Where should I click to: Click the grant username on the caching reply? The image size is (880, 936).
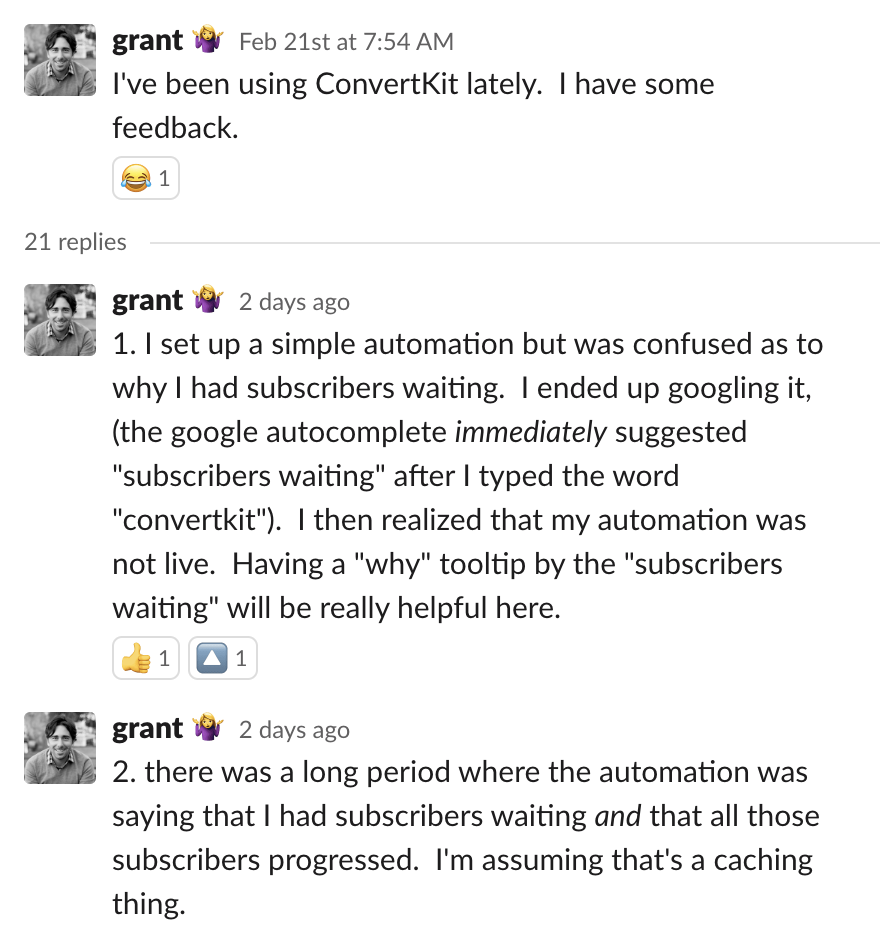pos(147,729)
